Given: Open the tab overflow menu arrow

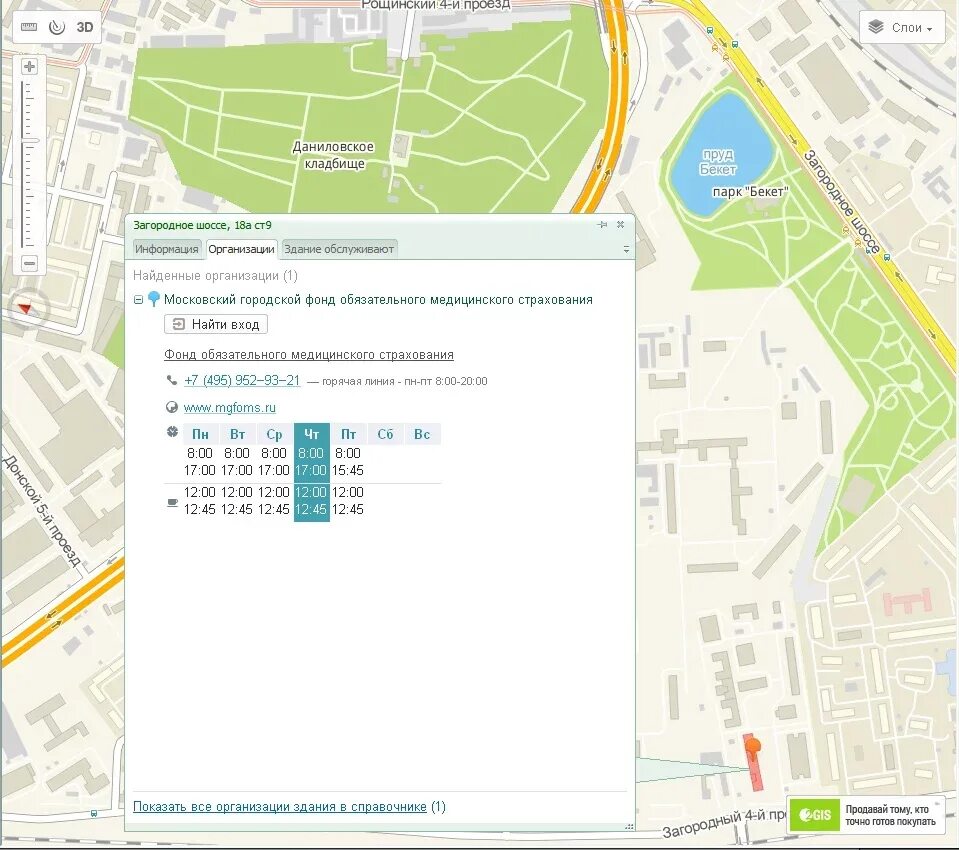Looking at the screenshot, I should coord(626,249).
